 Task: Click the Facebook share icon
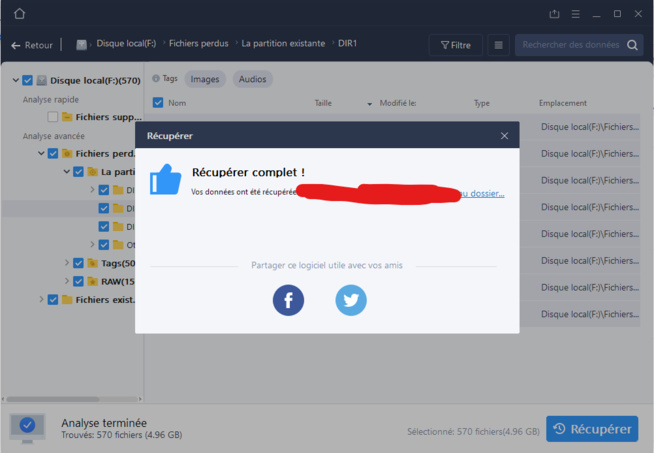(288, 300)
